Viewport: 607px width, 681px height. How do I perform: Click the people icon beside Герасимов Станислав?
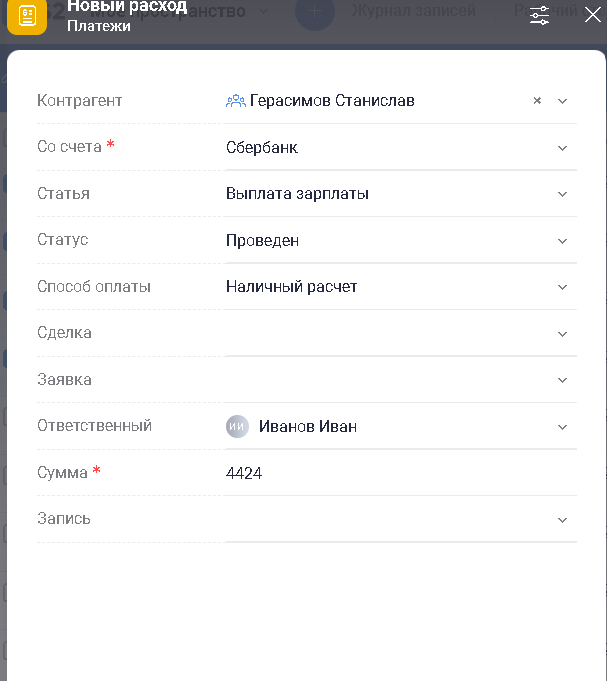236,101
